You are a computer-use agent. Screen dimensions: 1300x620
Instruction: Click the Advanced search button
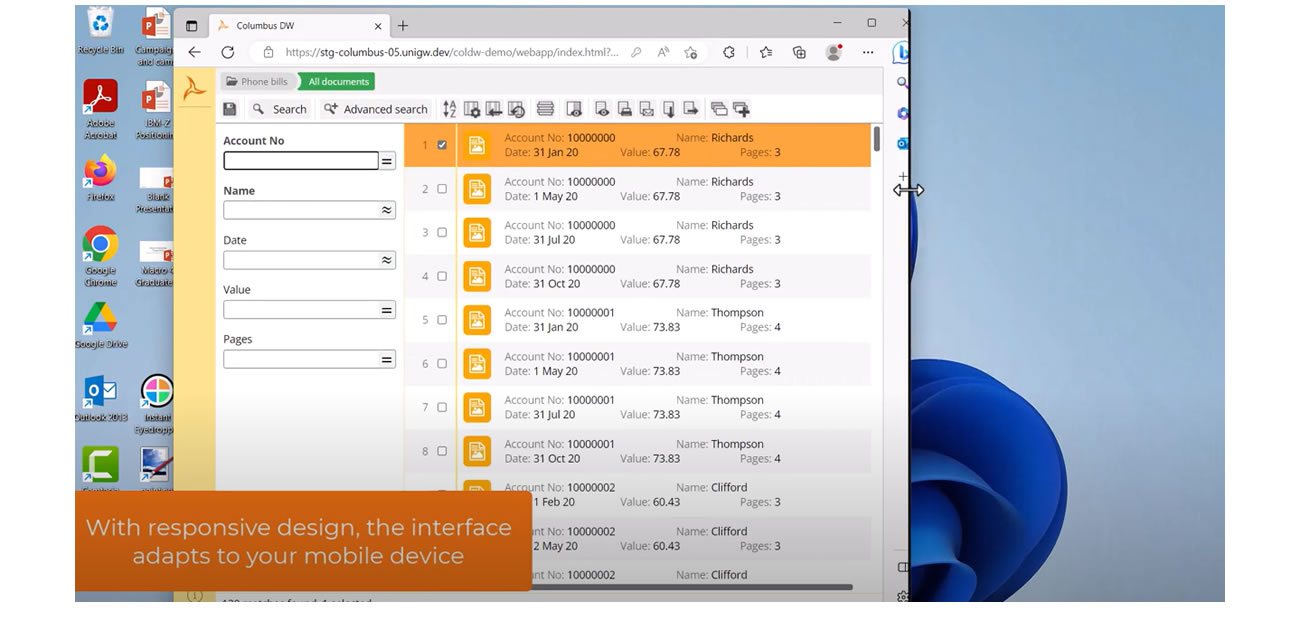[x=375, y=108]
